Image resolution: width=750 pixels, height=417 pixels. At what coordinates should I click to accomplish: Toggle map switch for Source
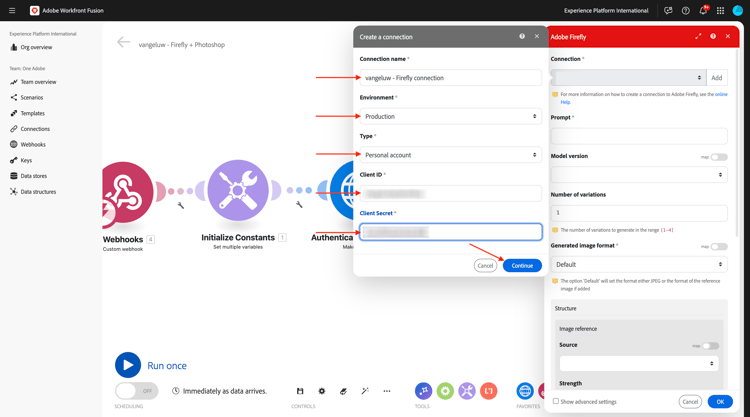tap(710, 346)
